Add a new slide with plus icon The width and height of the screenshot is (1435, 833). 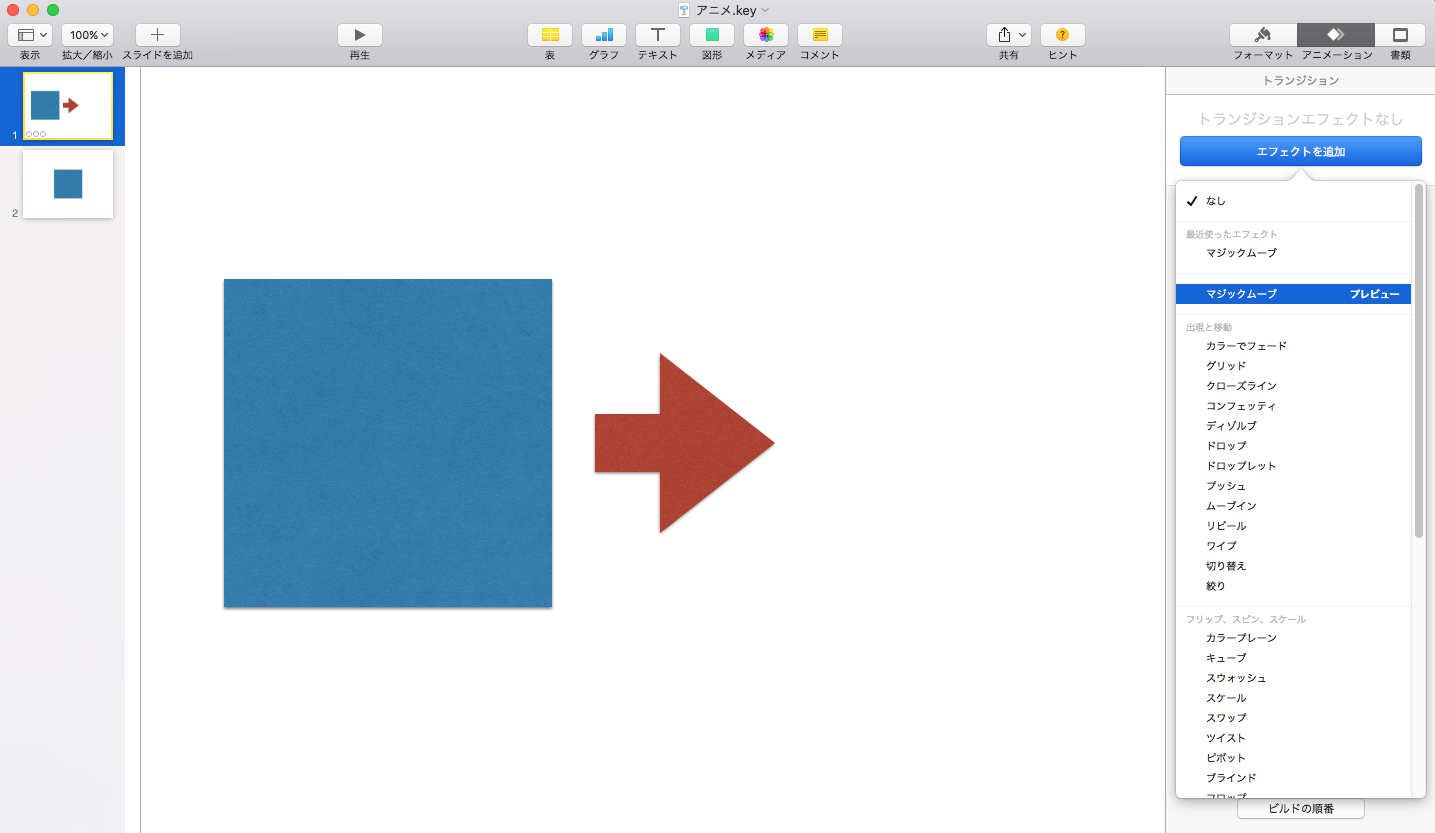pos(157,35)
